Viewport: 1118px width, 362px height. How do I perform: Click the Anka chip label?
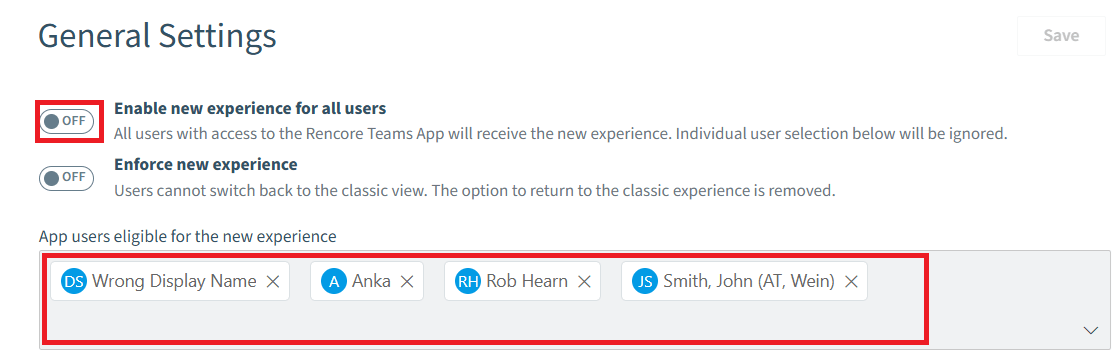coord(371,281)
